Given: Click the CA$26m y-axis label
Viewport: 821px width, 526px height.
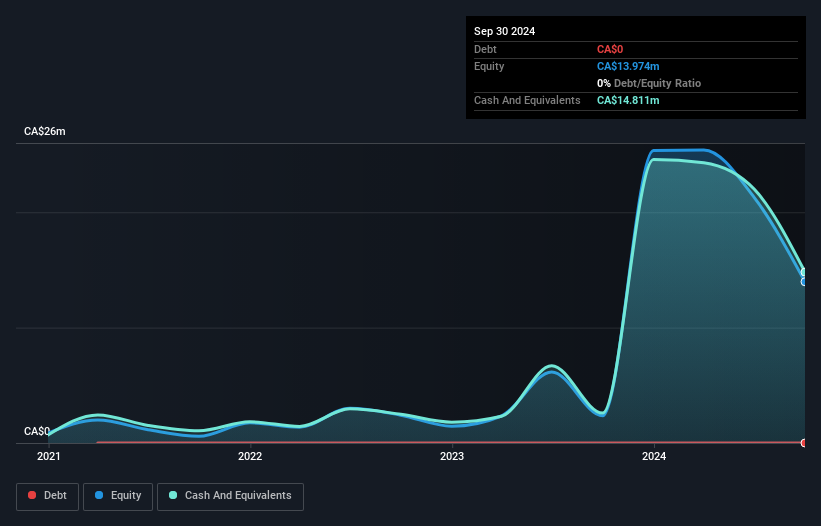Looking at the screenshot, I should coord(45,131).
